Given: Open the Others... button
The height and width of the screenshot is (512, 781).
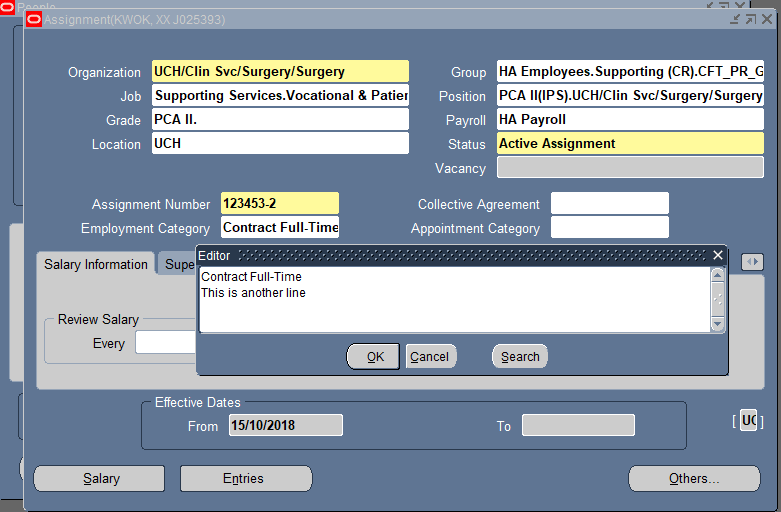Looking at the screenshot, I should pos(694,479).
